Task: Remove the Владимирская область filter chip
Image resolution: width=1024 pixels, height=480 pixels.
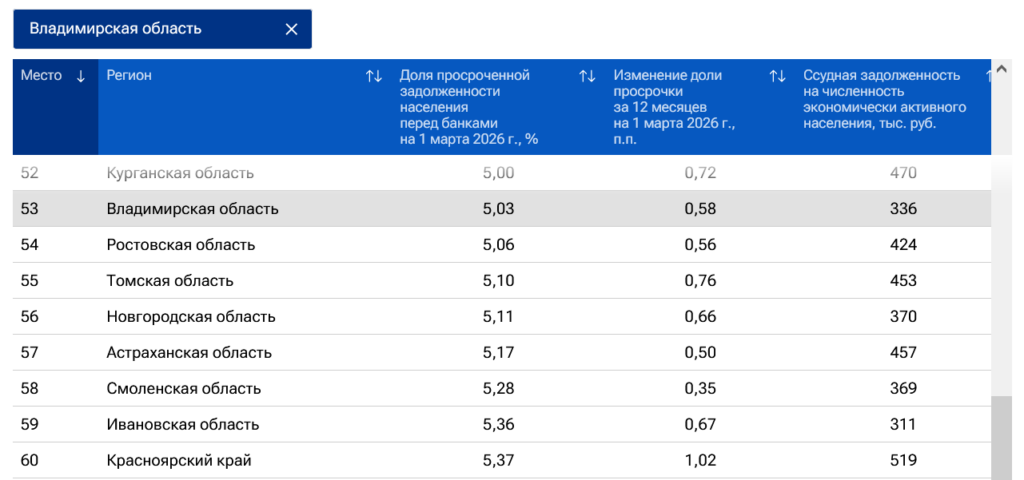Action: coord(291,29)
